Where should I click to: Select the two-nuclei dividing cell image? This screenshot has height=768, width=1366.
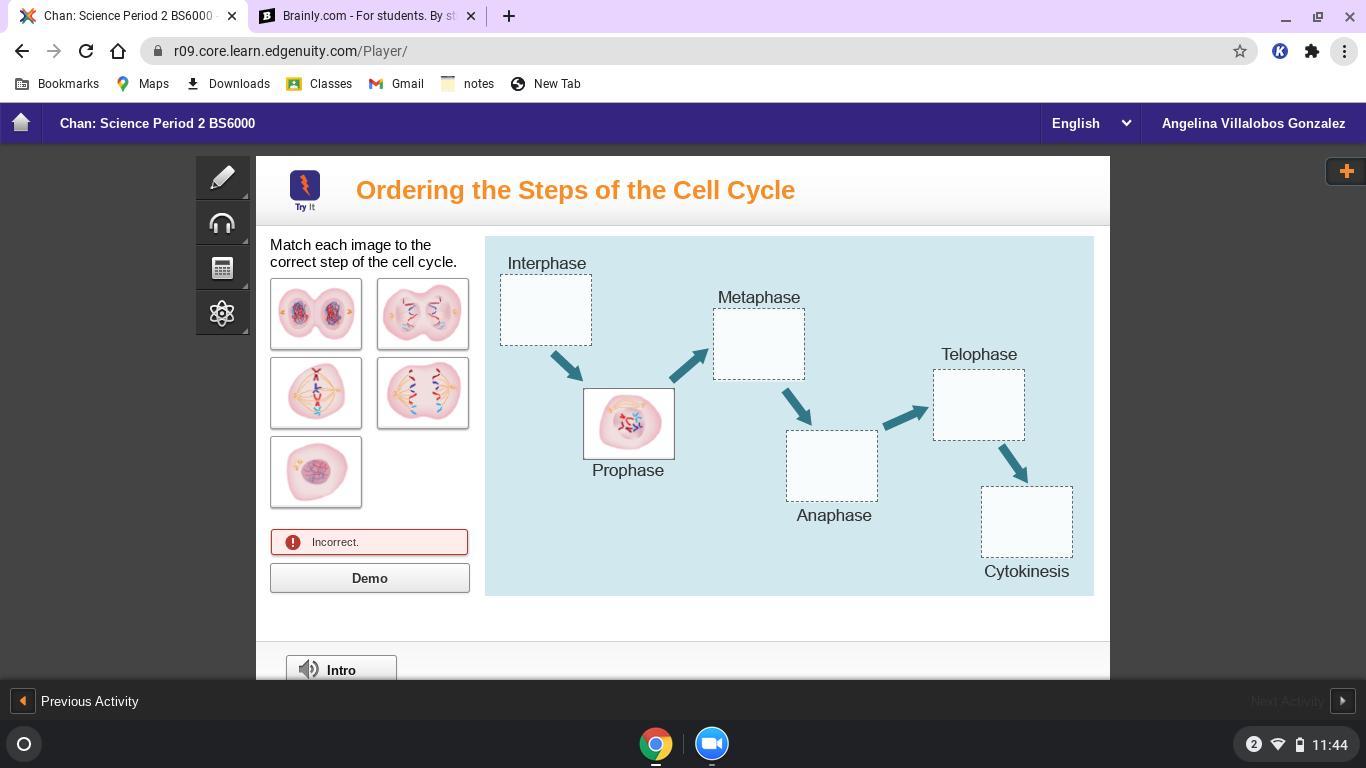pyautogui.click(x=316, y=314)
